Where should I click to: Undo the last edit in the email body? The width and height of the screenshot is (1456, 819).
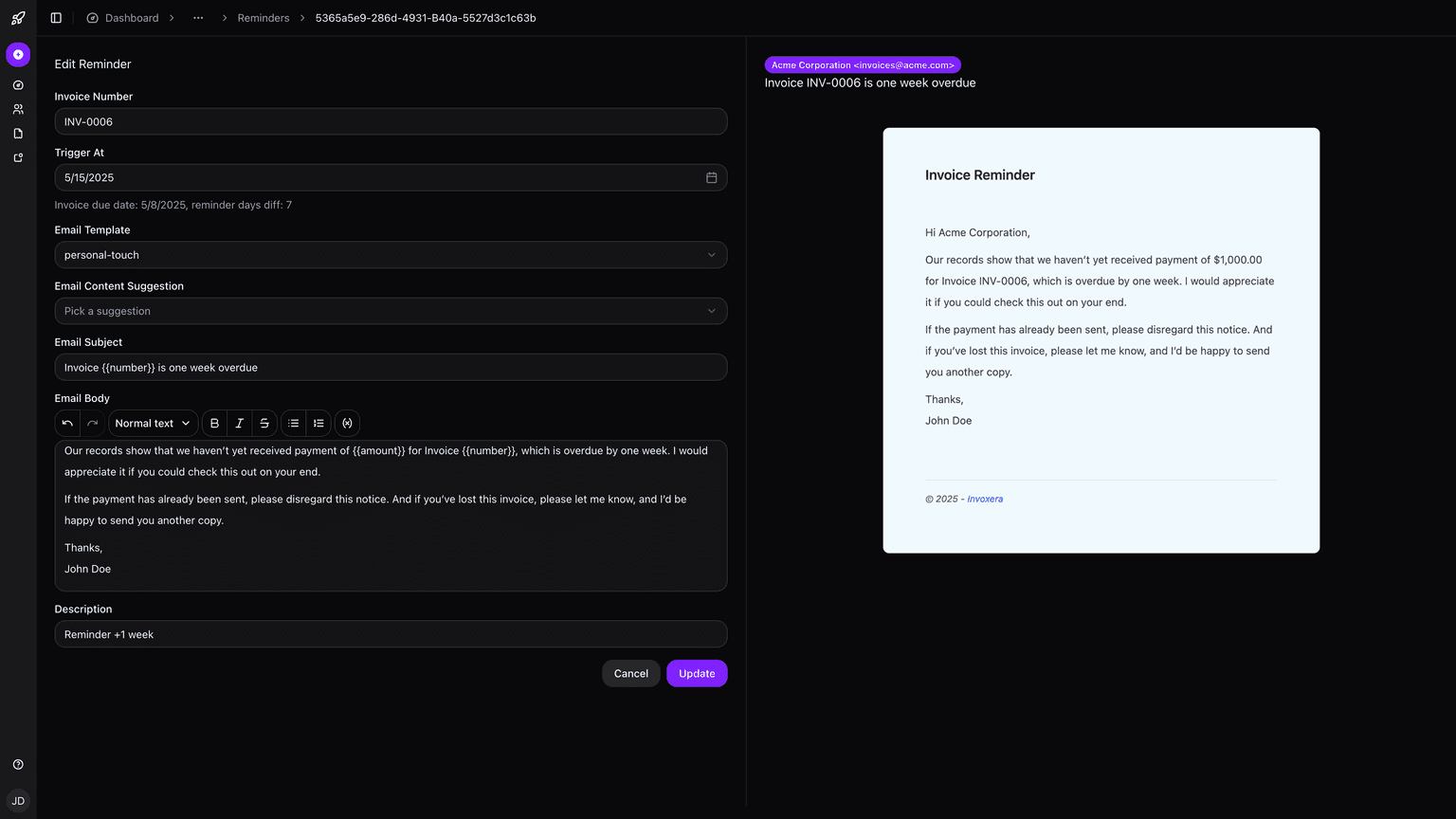66,423
